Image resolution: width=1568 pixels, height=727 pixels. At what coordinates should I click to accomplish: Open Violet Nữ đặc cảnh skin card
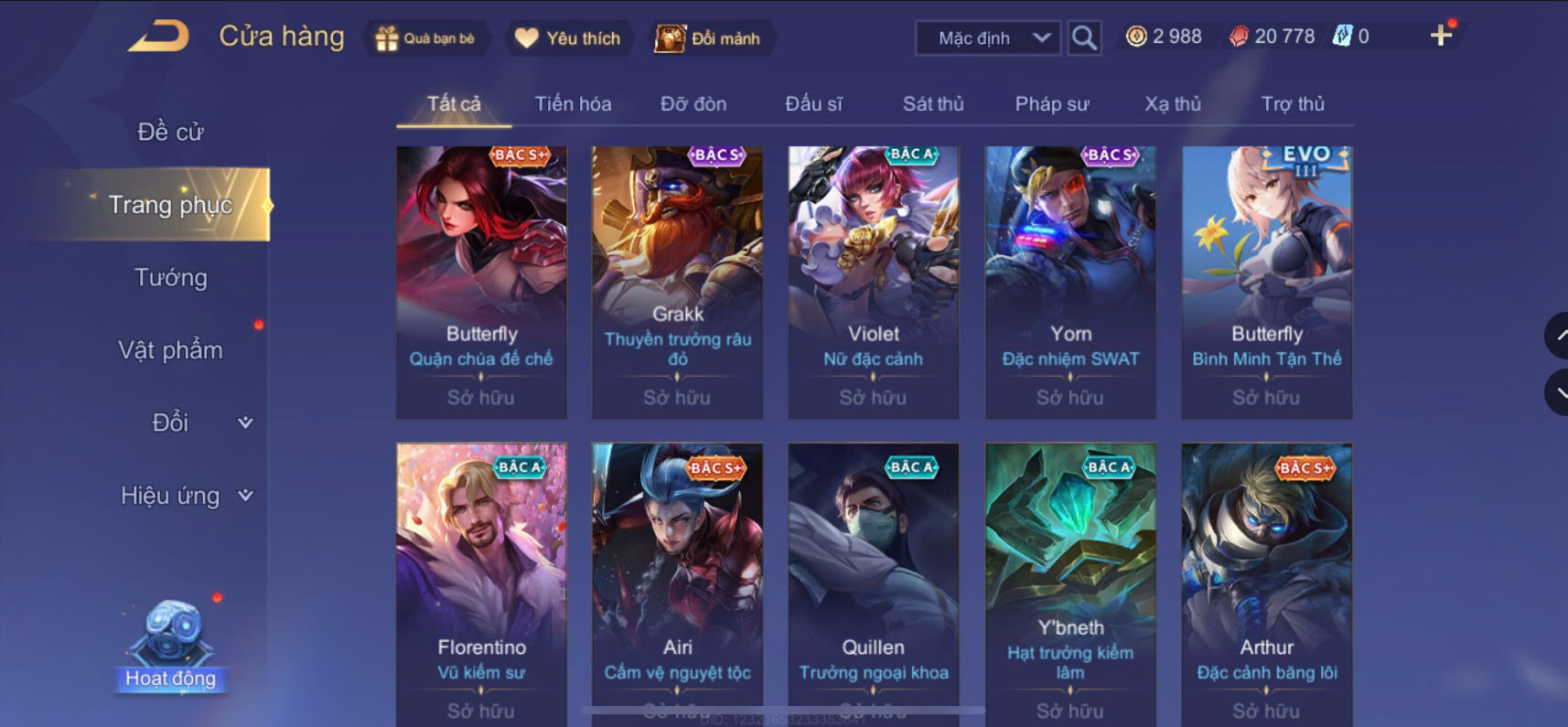point(874,283)
